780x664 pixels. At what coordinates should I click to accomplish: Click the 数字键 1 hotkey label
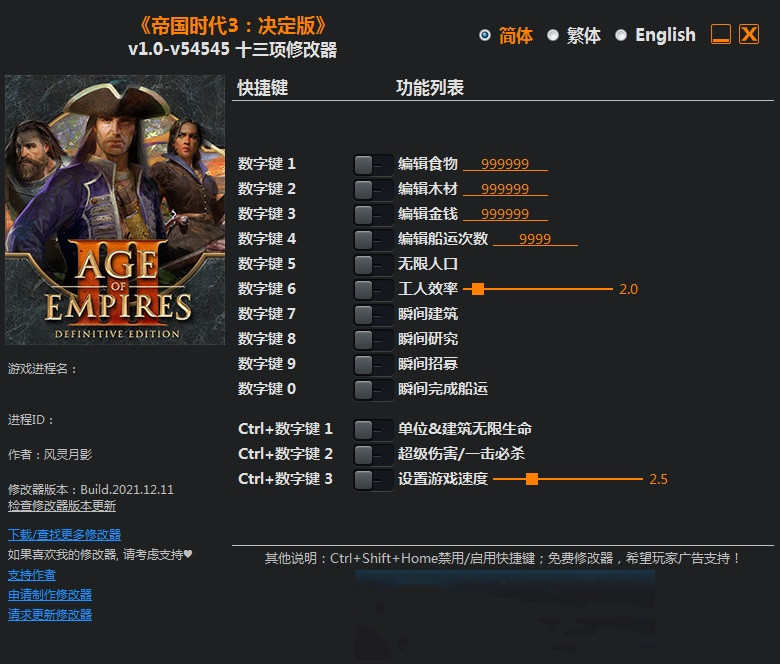[x=267, y=164]
